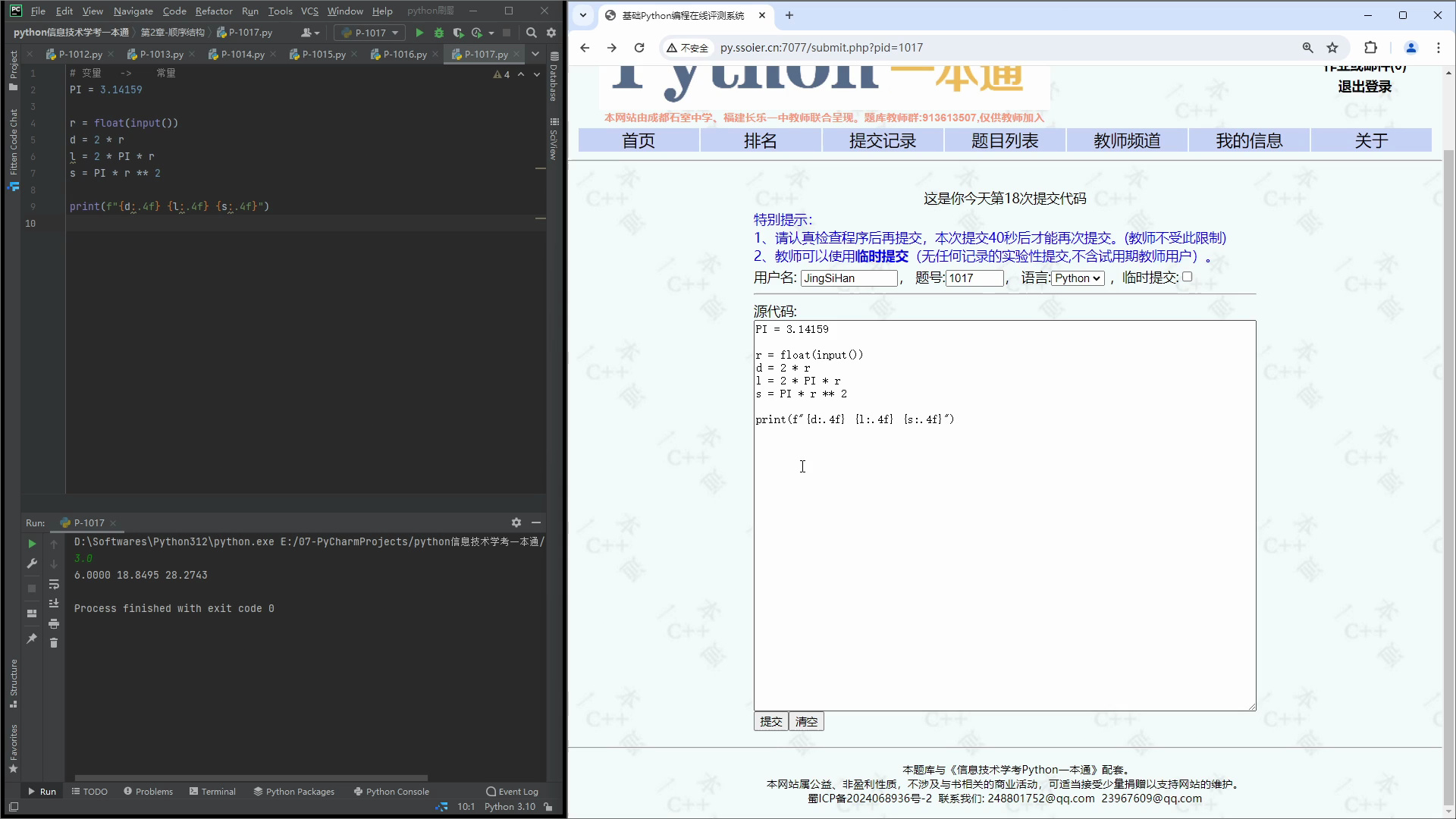Viewport: 1456px width, 819px height.
Task: Click the 题号 problem number input field
Action: tap(974, 278)
